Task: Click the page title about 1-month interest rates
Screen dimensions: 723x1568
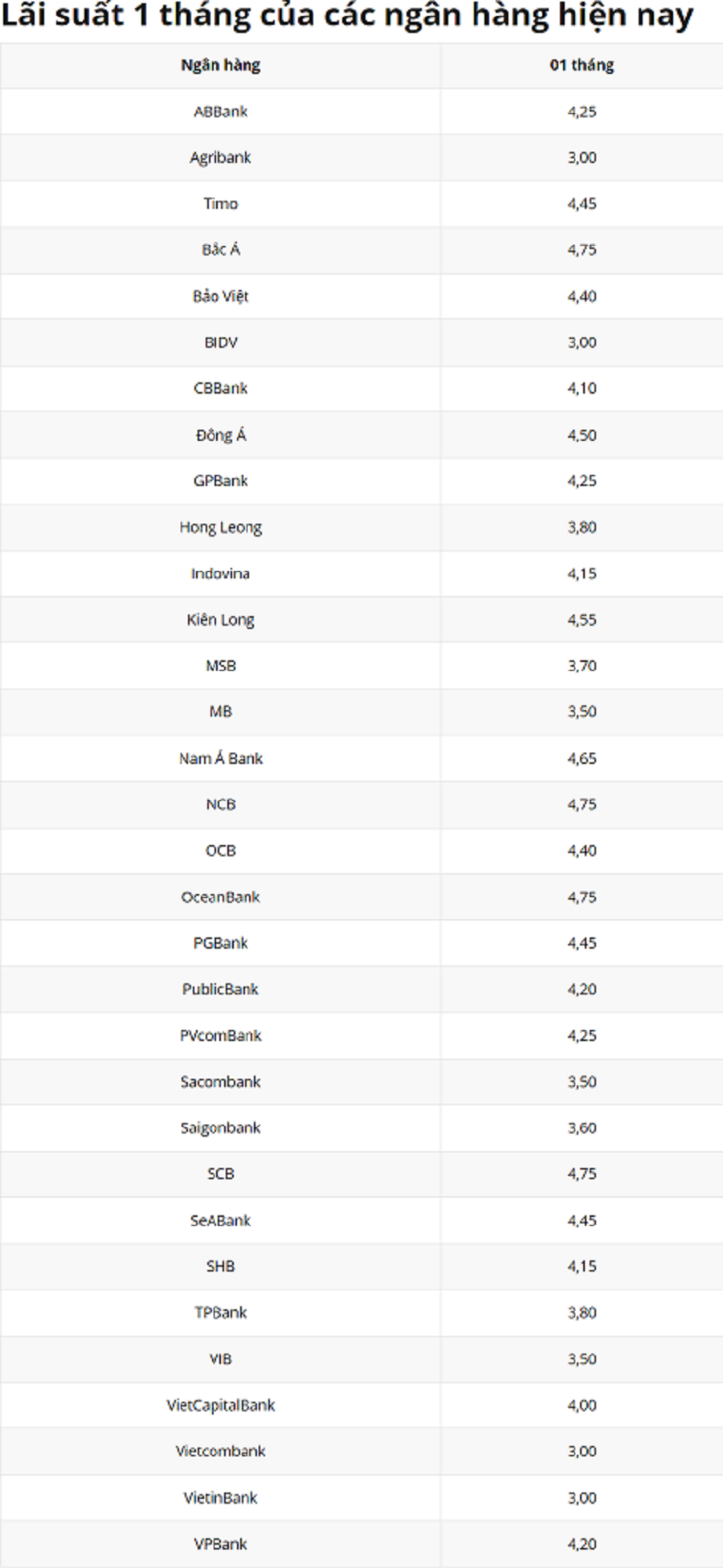Action: tap(346, 16)
